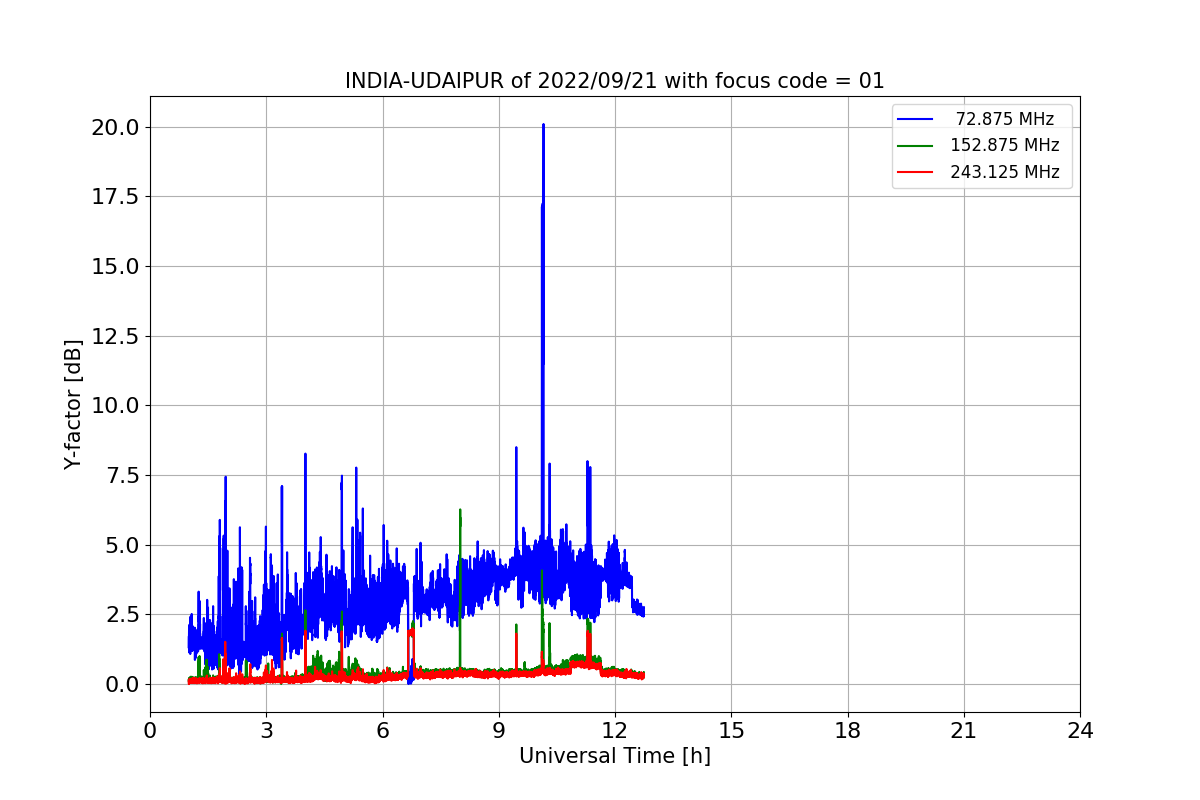This screenshot has width=1200, height=800.
Task: Click the 12 x-axis tick label
Action: 615,731
